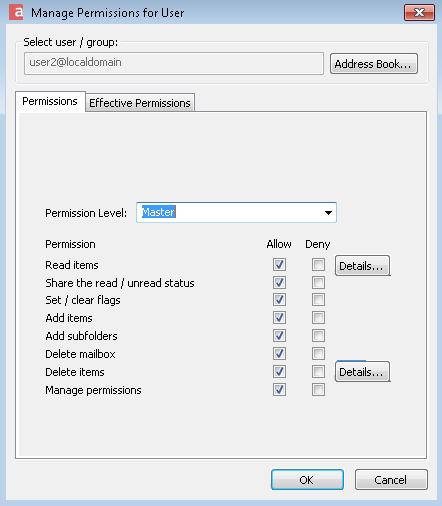Click the red app icon in title bar
442x506 pixels.
[16, 12]
